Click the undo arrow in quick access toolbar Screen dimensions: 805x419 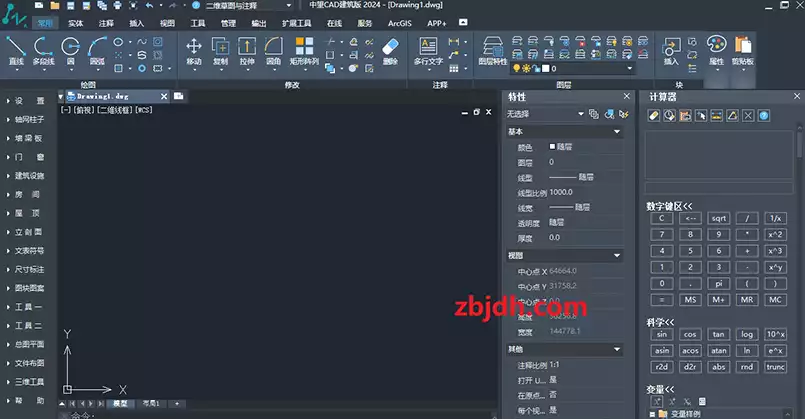click(149, 6)
